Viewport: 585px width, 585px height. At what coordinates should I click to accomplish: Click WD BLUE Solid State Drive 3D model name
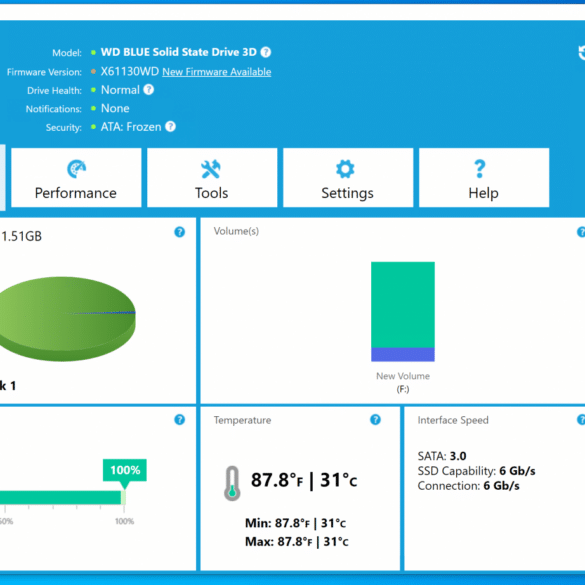[x=179, y=52]
